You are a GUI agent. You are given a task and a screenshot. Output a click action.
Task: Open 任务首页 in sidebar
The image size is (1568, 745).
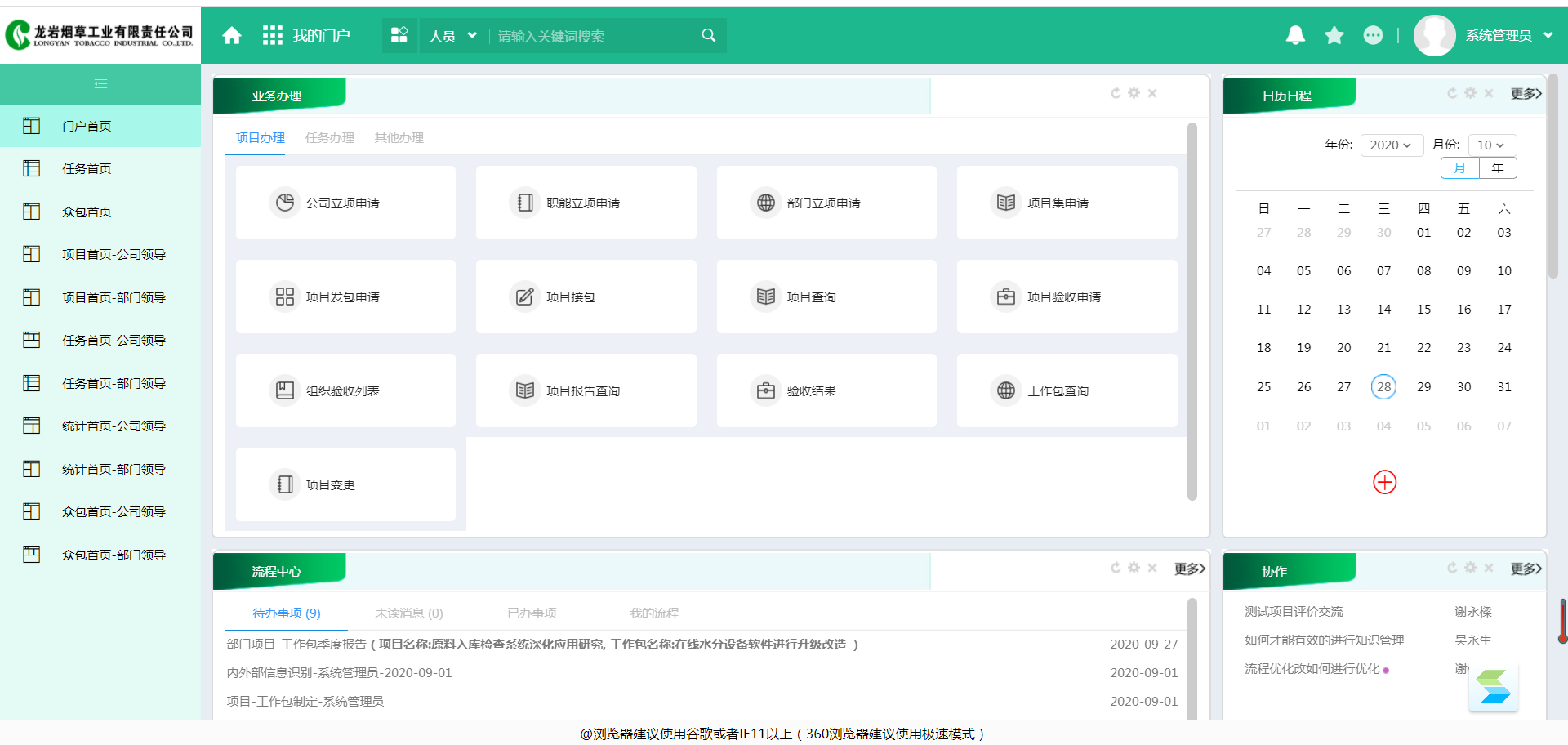pos(100,168)
